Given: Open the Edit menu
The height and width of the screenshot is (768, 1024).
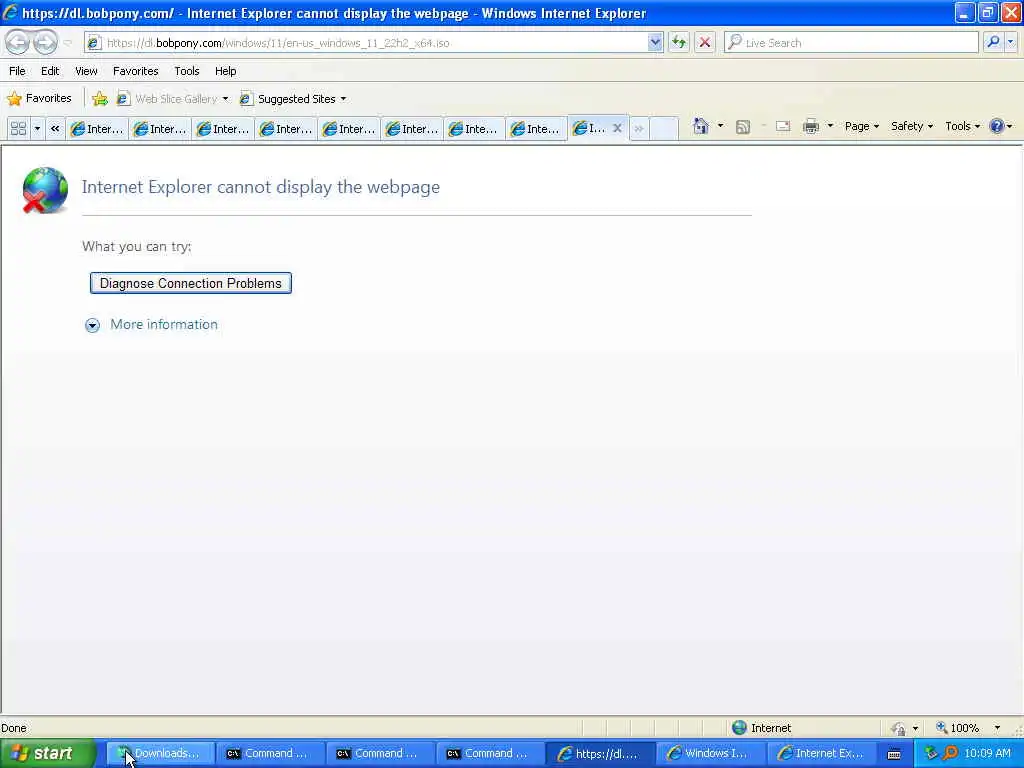Looking at the screenshot, I should [50, 71].
